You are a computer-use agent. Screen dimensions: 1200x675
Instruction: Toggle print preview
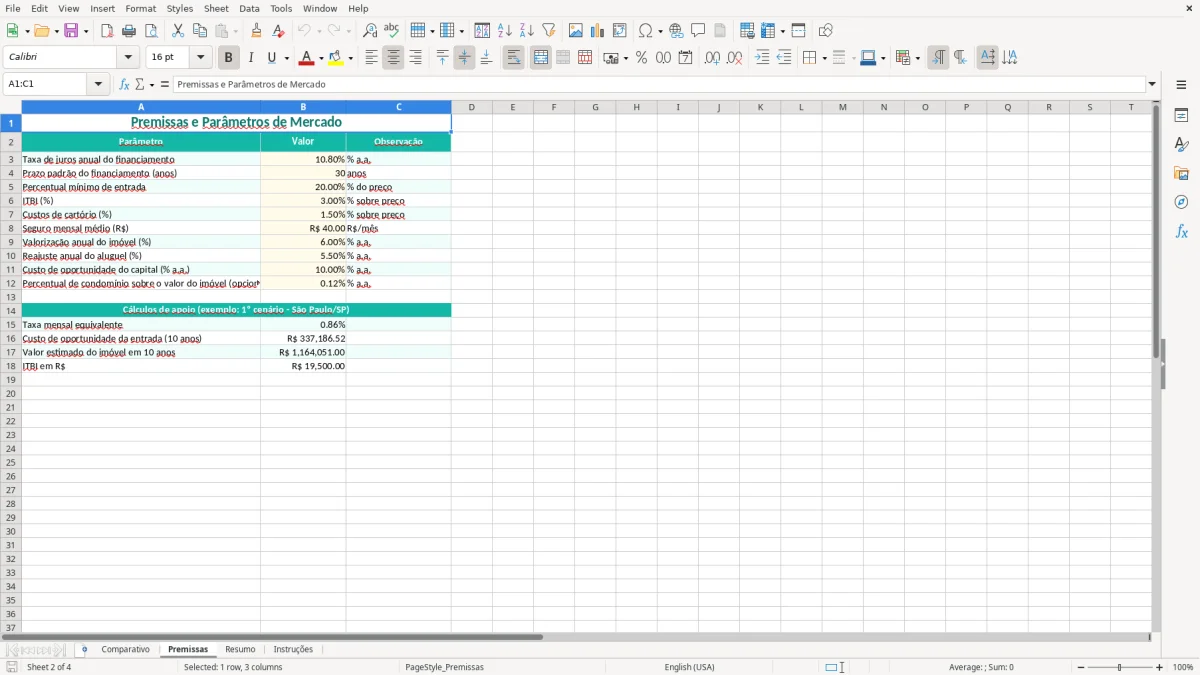[151, 31]
